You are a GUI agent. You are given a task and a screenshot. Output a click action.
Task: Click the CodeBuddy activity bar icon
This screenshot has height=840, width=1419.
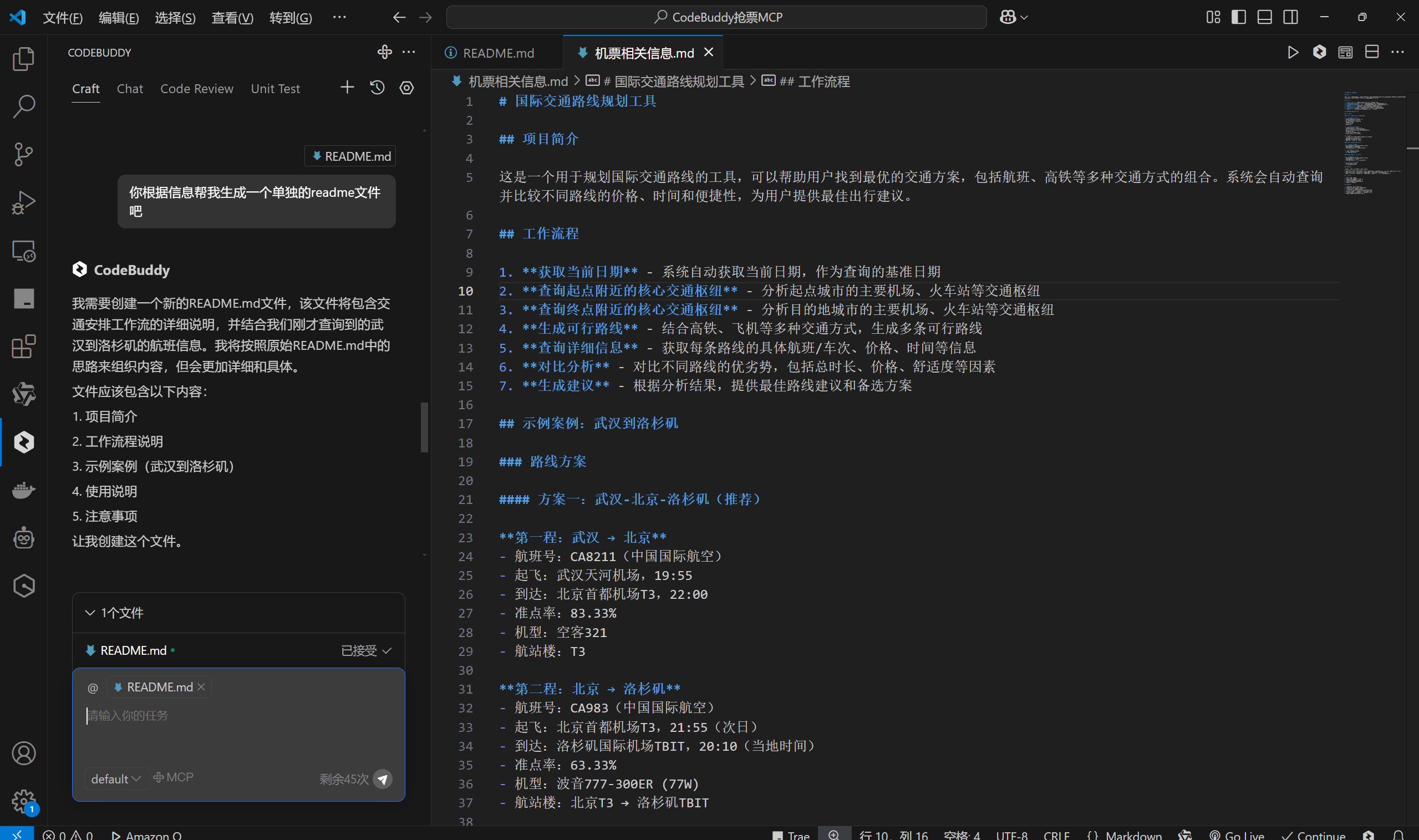pos(23,442)
